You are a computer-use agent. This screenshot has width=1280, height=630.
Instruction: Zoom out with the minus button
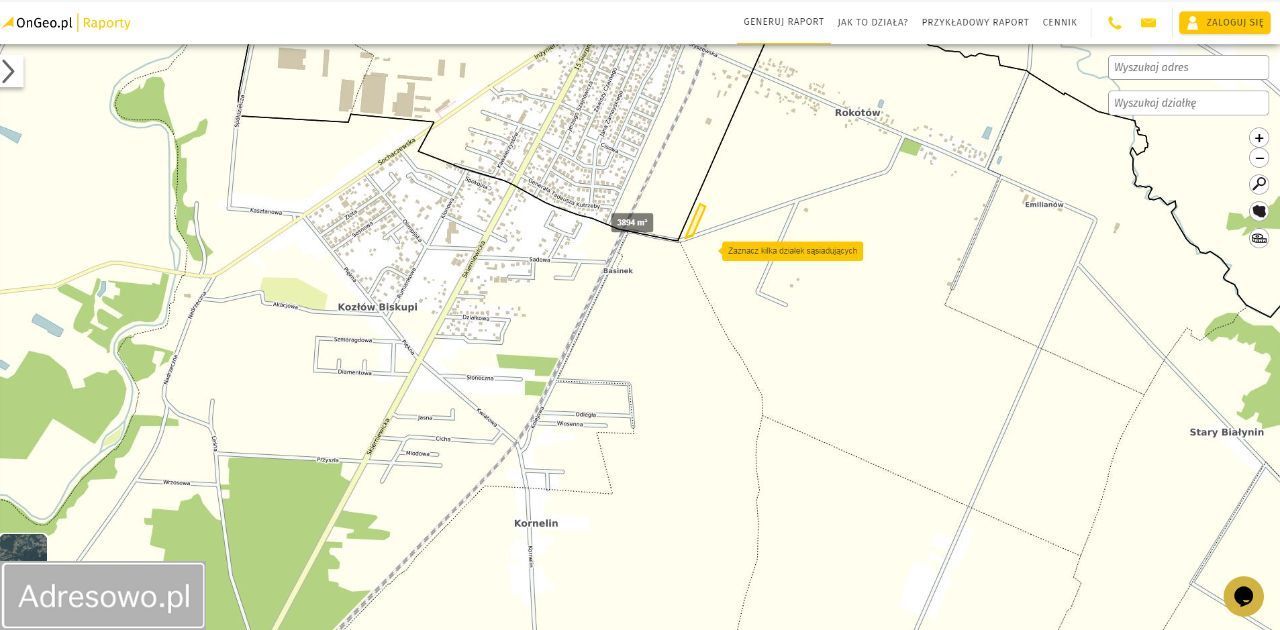tap(1259, 158)
